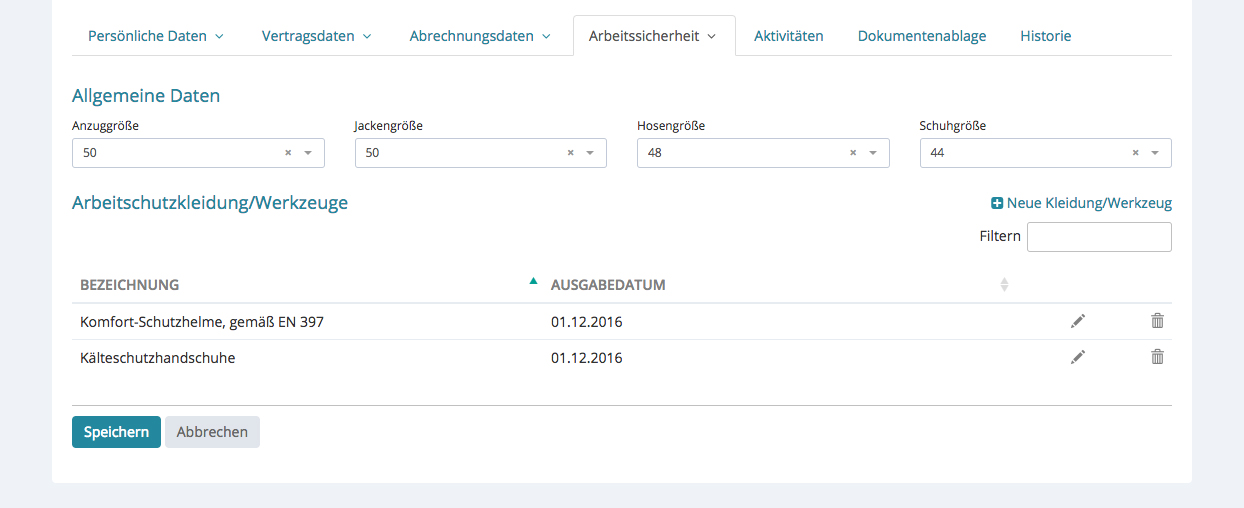Viewport: 1244px width, 508px height.
Task: Add new item via Neue Kleidung/Werkzeug
Action: [1081, 203]
